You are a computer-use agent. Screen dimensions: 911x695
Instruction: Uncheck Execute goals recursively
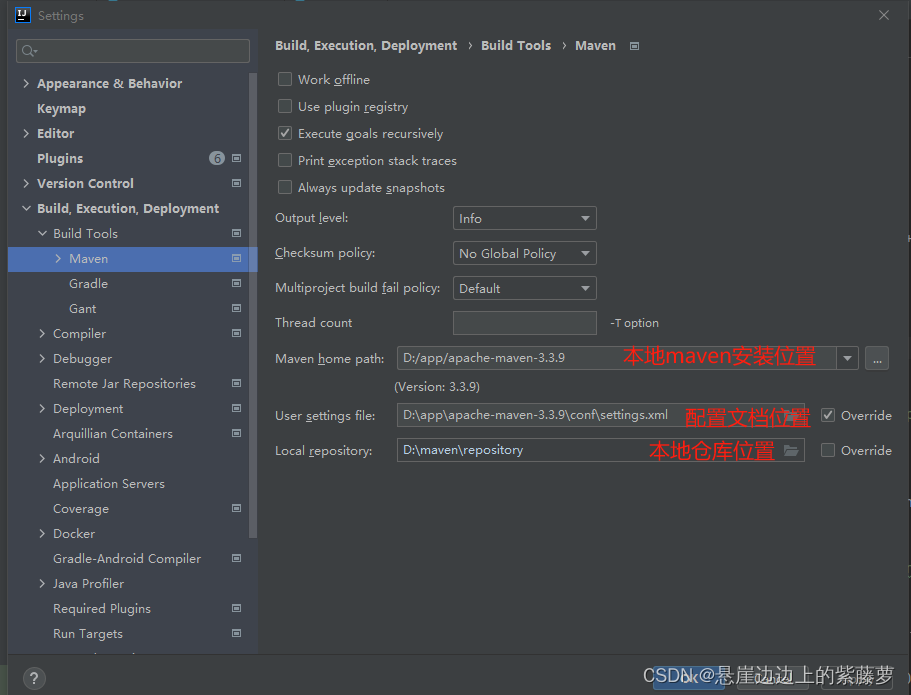(285, 133)
